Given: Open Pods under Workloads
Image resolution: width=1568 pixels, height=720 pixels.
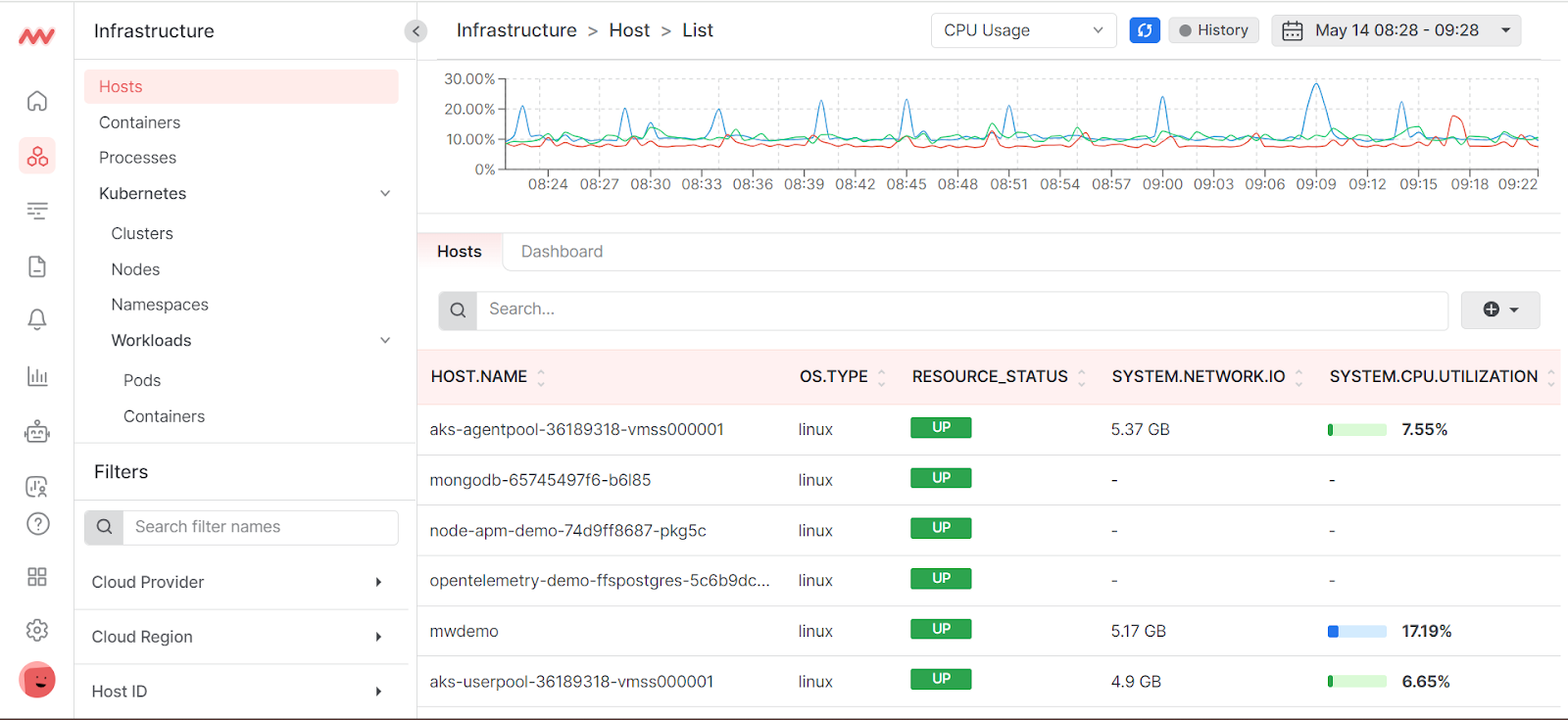Looking at the screenshot, I should [x=142, y=380].
